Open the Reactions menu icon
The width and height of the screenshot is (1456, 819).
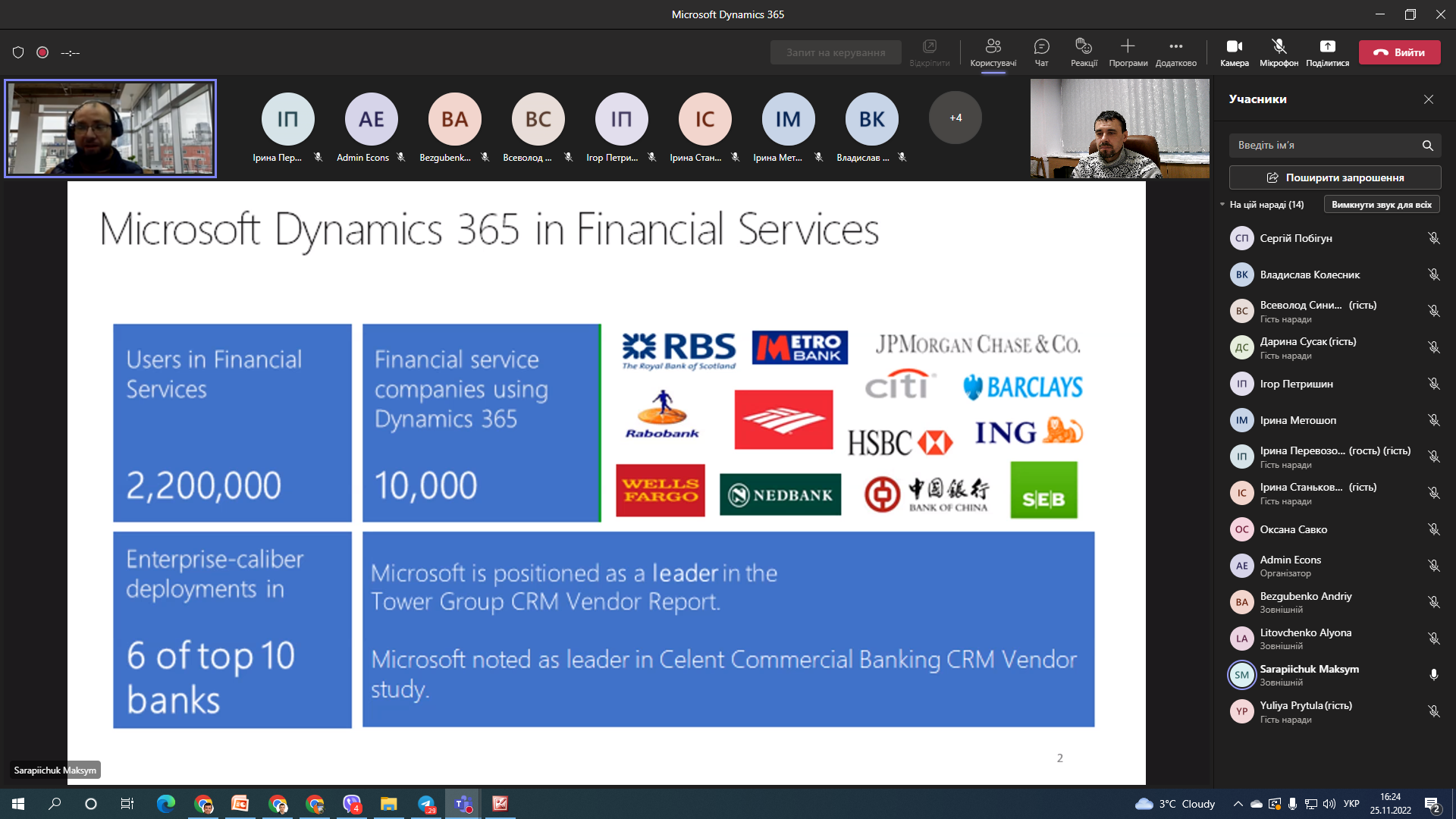[1084, 47]
